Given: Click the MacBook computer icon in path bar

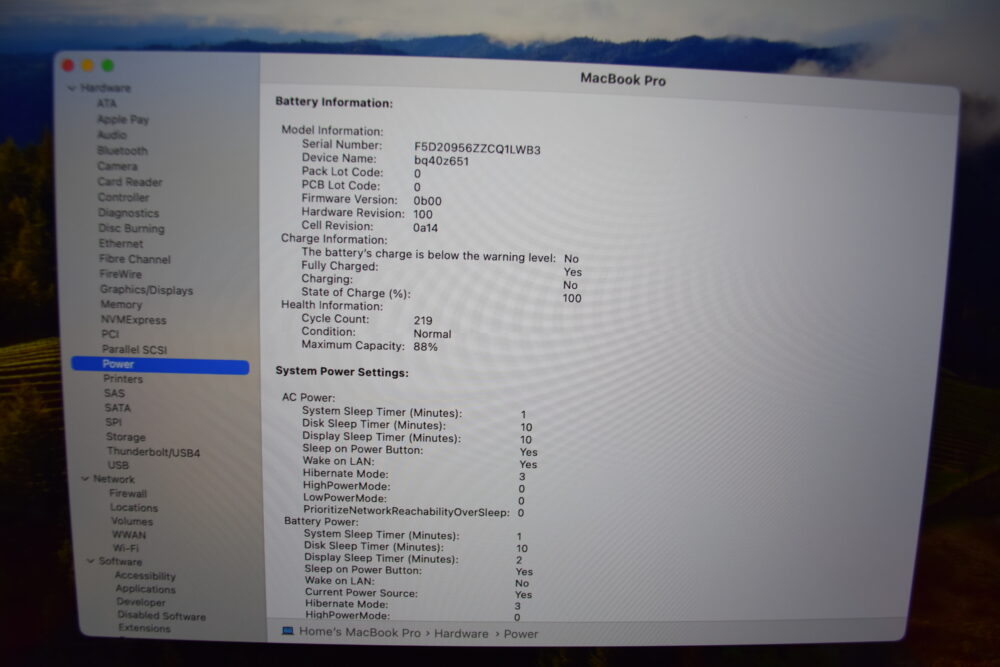Looking at the screenshot, I should click(288, 631).
